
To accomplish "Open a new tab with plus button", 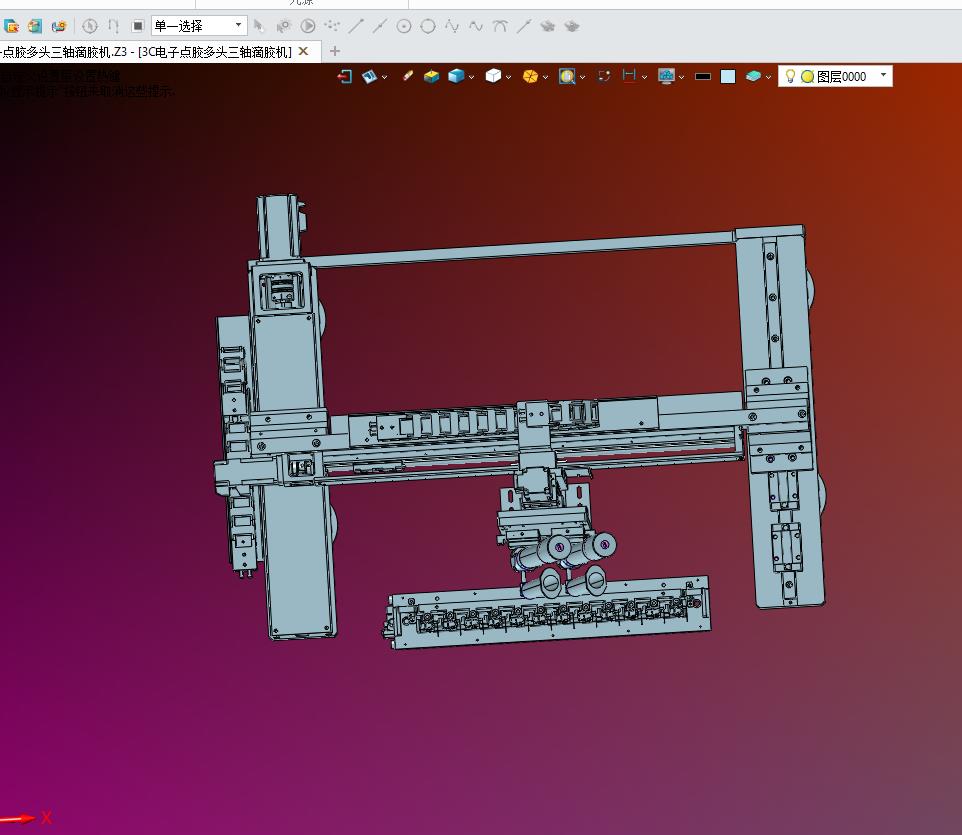I will pos(335,51).
